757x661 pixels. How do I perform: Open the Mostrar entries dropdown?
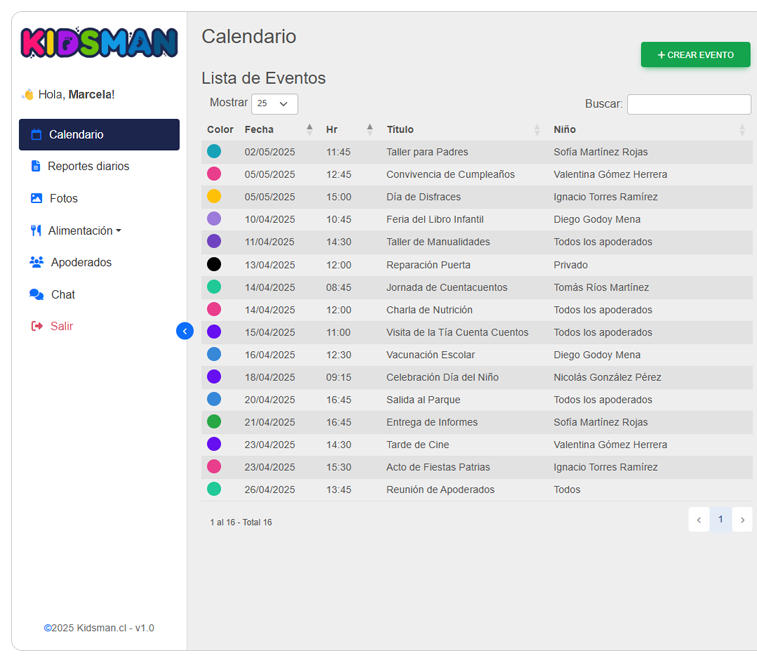(274, 103)
